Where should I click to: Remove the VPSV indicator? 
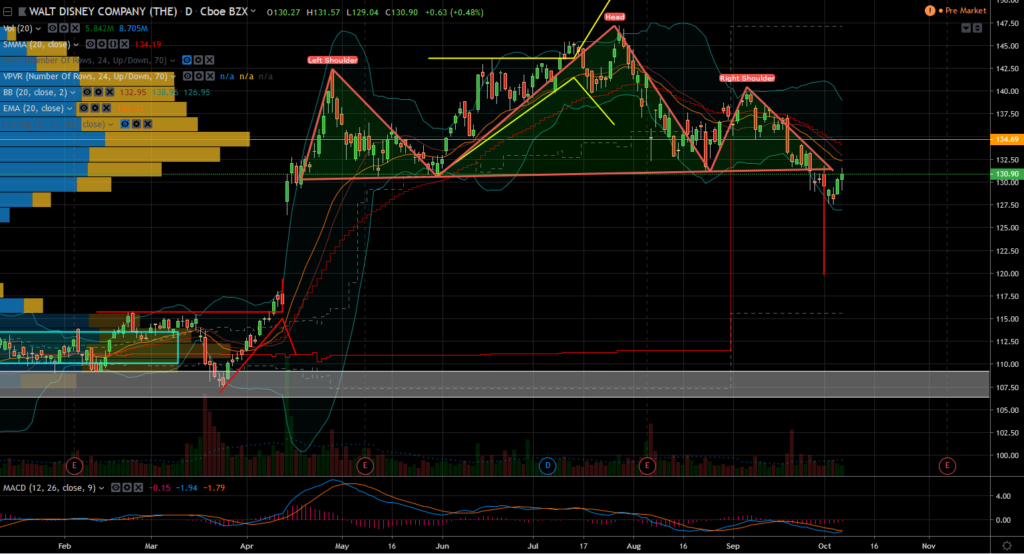[210, 60]
